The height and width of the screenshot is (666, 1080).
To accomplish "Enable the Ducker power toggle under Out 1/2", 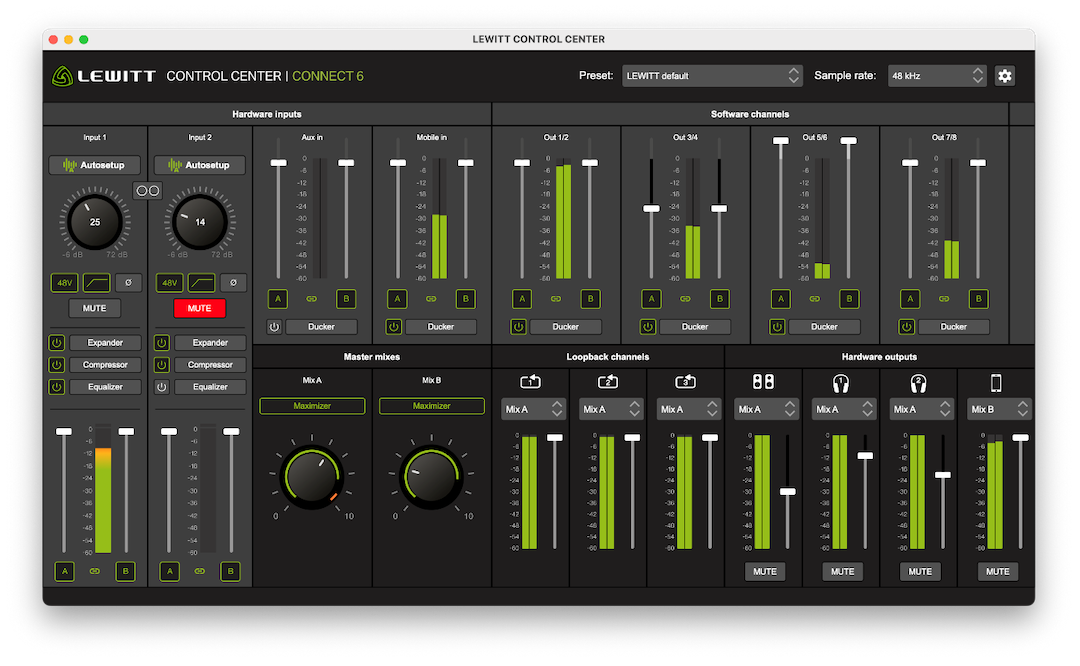I will tap(518, 326).
